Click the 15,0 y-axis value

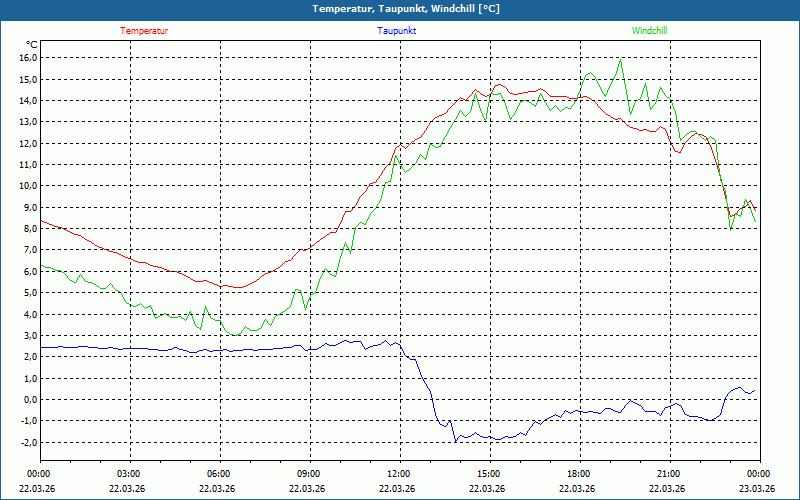(29, 79)
